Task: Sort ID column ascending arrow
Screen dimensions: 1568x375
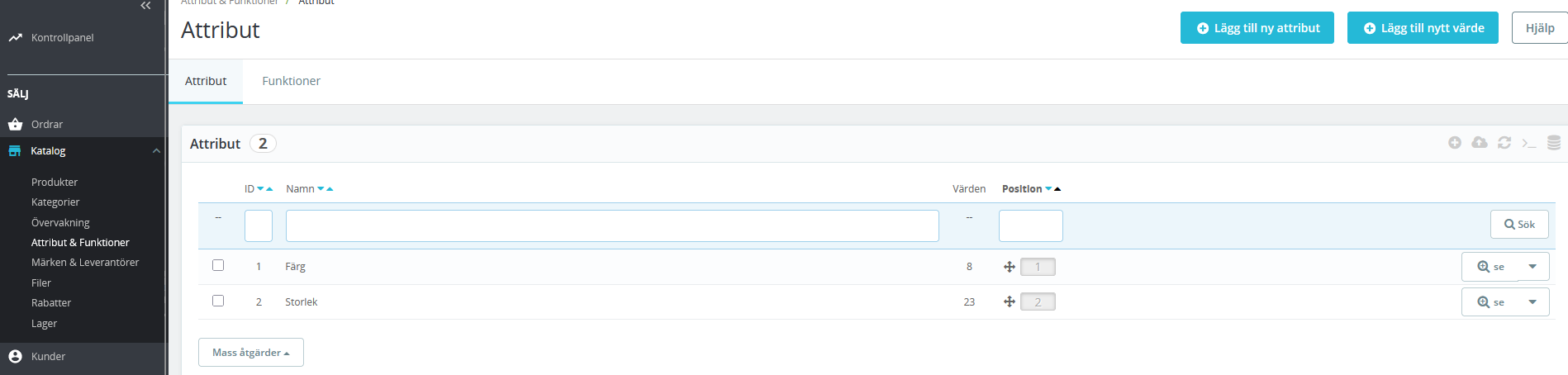Action: [269, 189]
